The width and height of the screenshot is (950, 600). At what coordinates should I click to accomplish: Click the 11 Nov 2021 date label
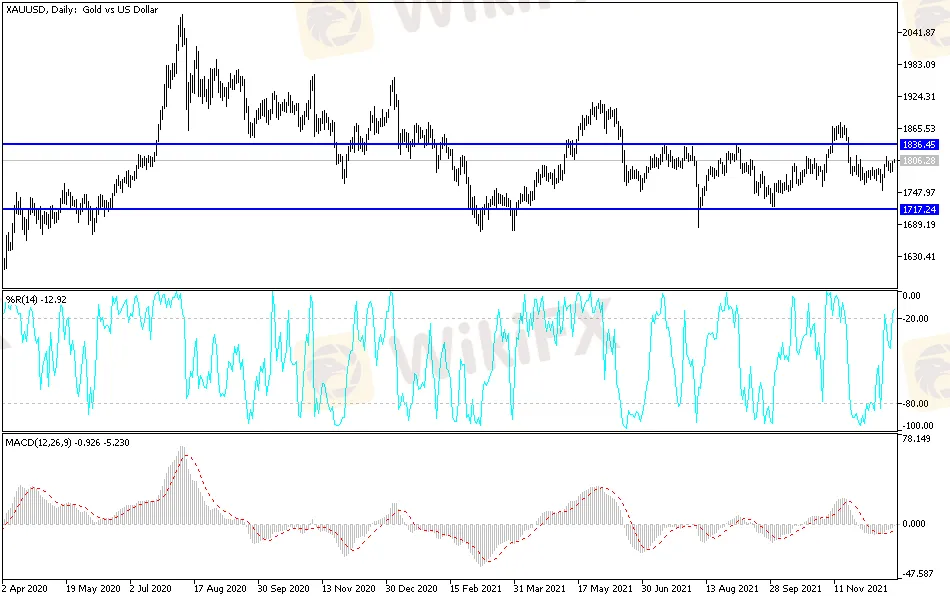point(860,588)
